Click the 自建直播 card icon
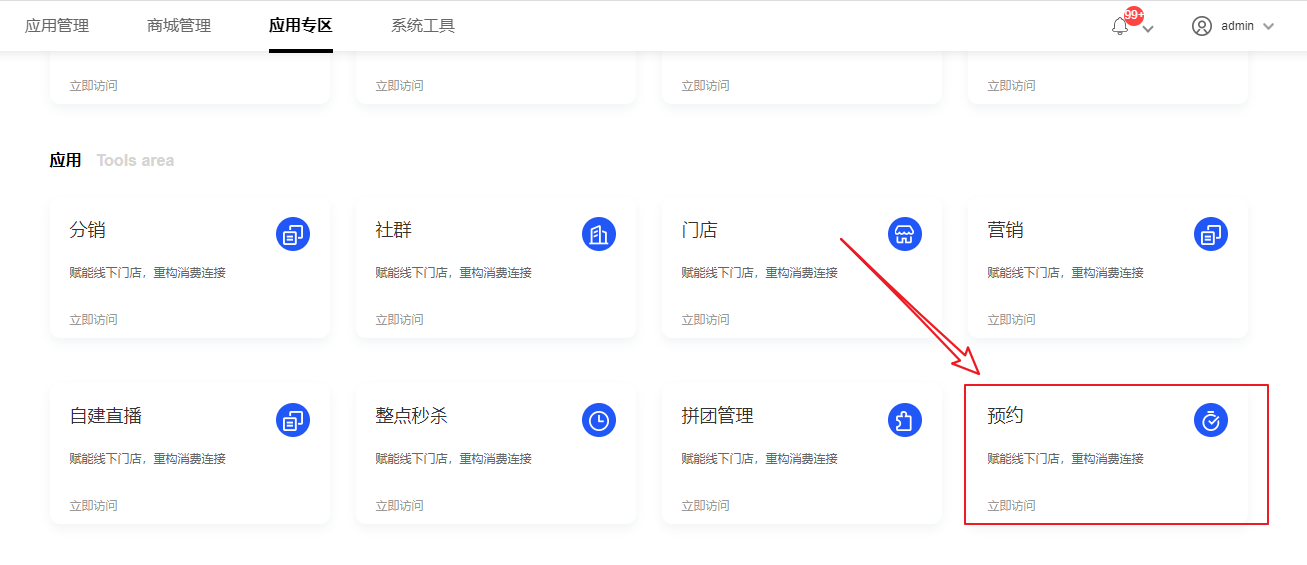 click(293, 421)
